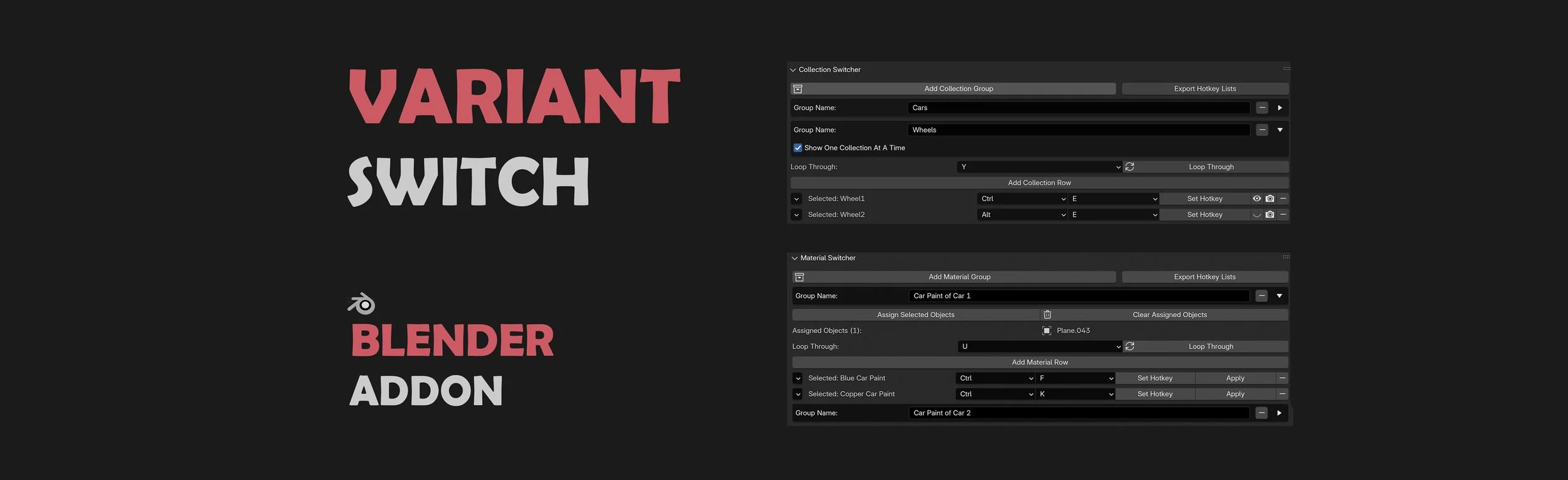Export Hotkey Lists in Material Switcher

click(x=1205, y=277)
